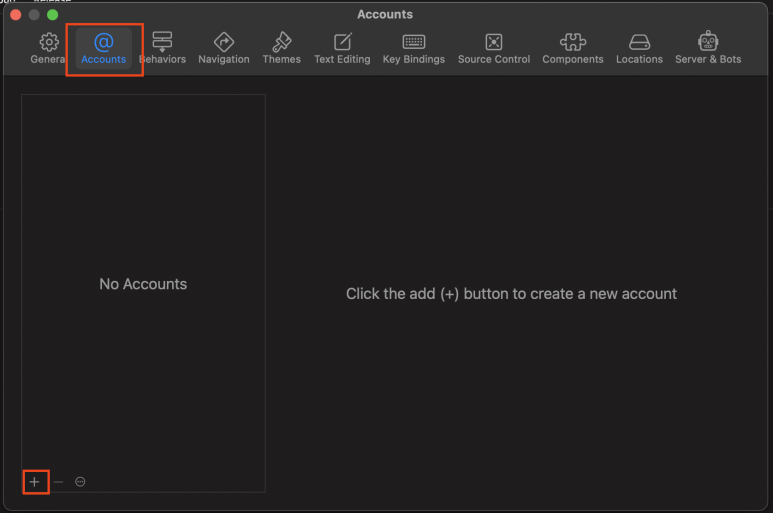Zoom the Accounts window with green button
Screen dimensions: 773x513
(52, 15)
